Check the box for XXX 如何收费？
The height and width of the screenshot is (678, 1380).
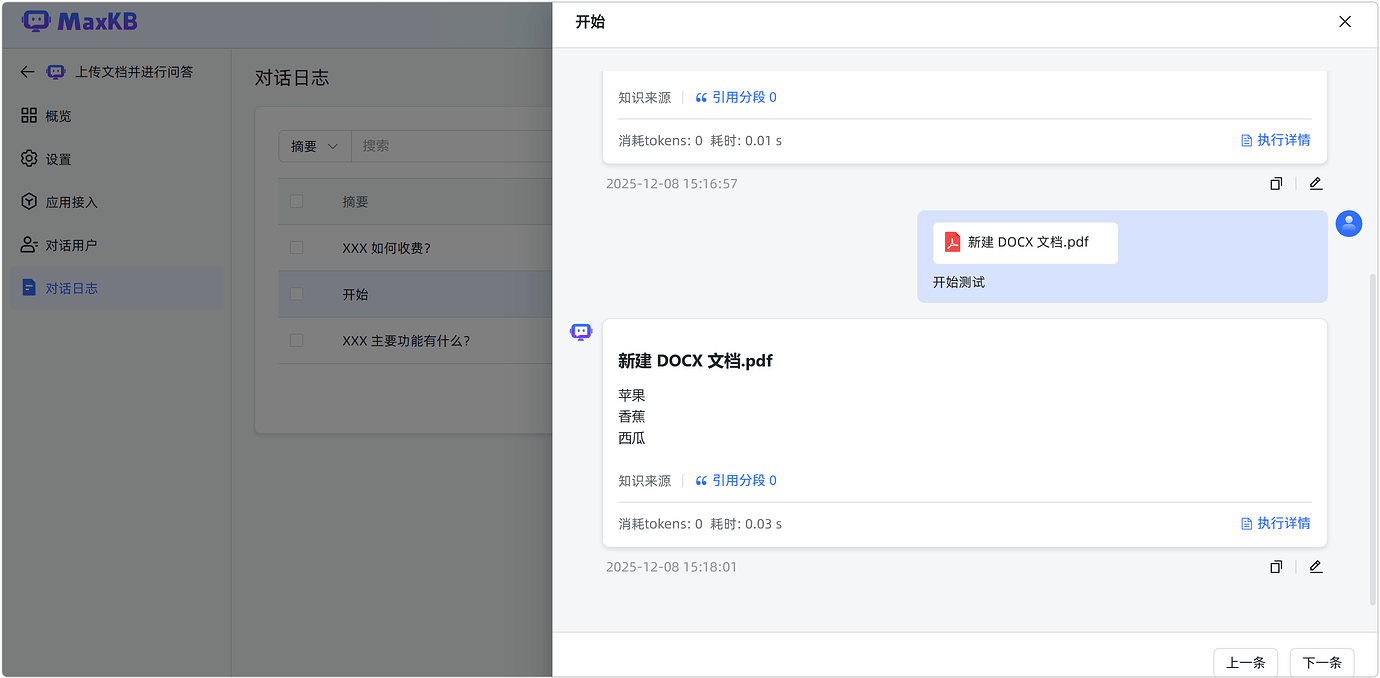[296, 247]
